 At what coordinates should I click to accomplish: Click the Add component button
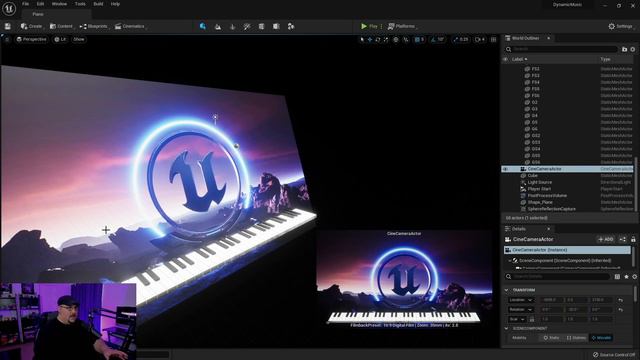tap(605, 240)
